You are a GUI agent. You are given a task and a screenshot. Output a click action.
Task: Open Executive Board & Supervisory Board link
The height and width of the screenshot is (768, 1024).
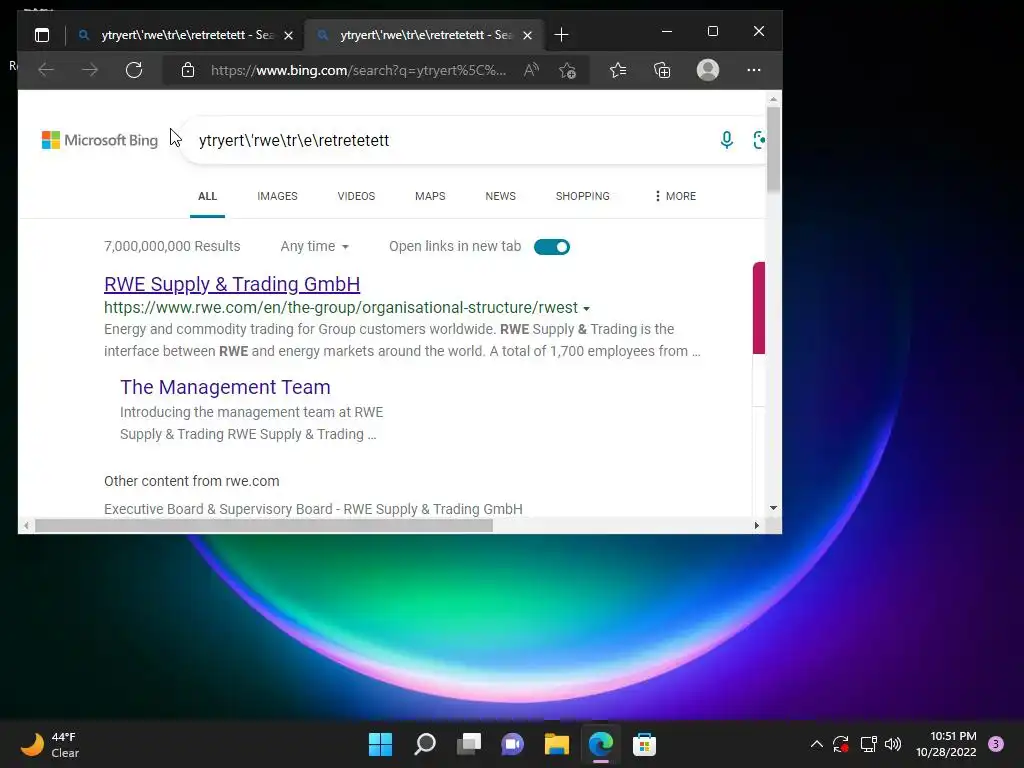click(x=313, y=509)
